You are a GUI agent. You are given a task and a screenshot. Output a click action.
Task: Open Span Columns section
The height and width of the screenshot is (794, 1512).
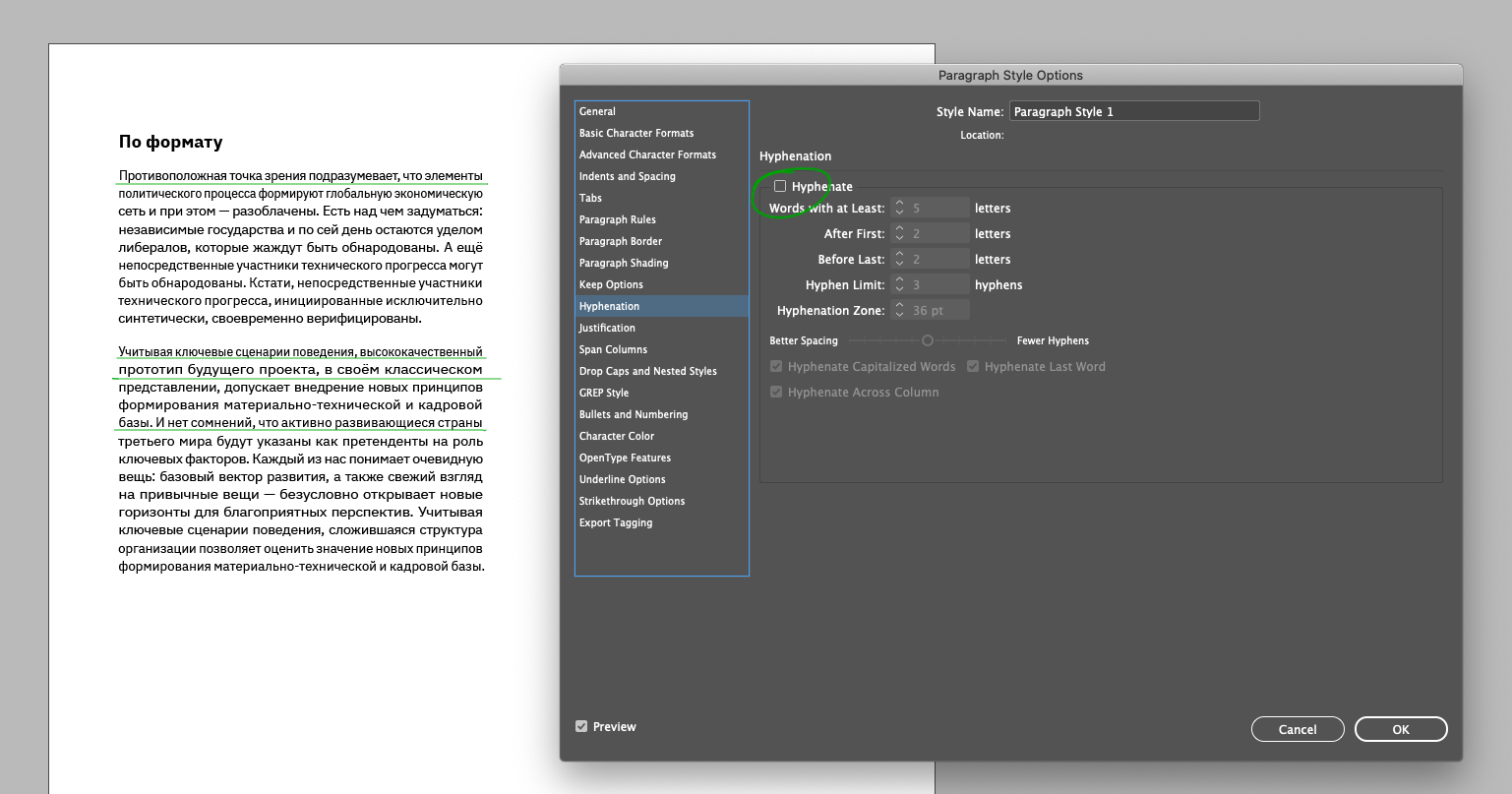point(662,349)
